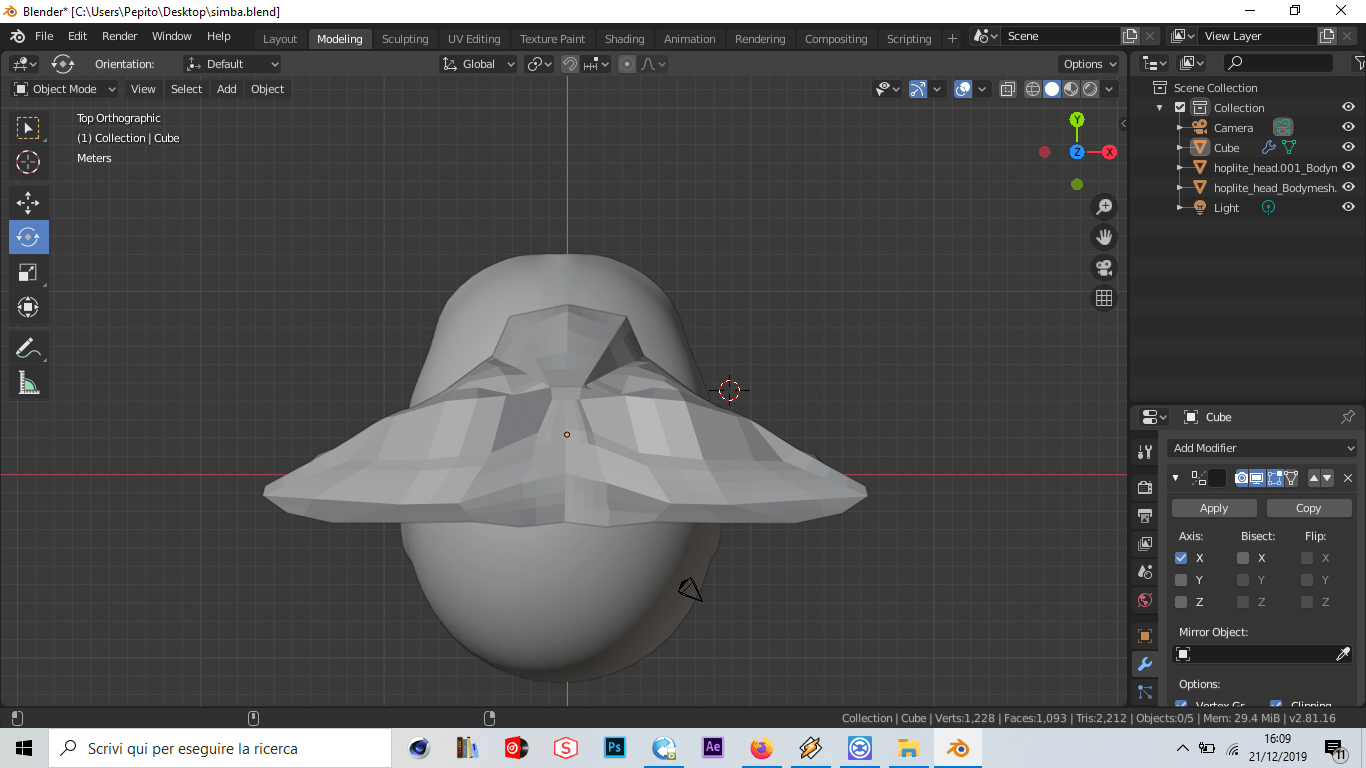The image size is (1366, 768).
Task: Activate the Cursor tool in toolbar
Action: point(28,162)
